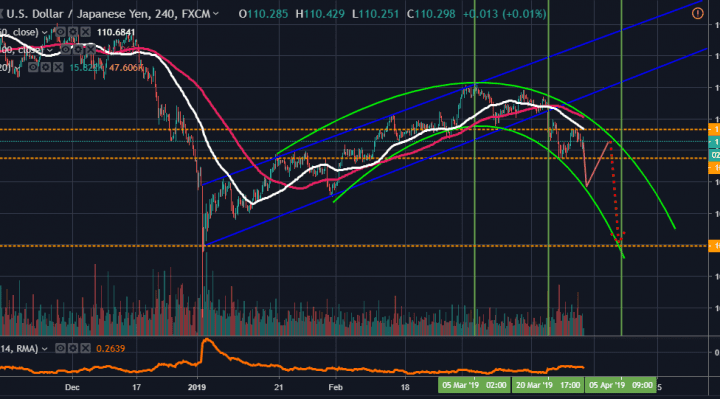Open settings gear for the 100, close indicator
The image size is (720, 399).
[78, 50]
